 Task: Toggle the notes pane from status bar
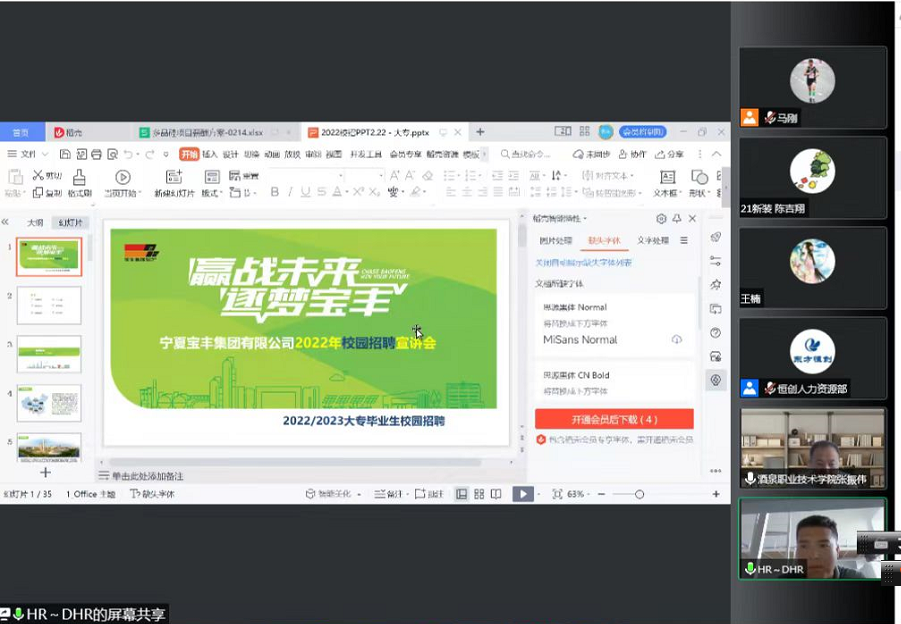click(x=386, y=494)
